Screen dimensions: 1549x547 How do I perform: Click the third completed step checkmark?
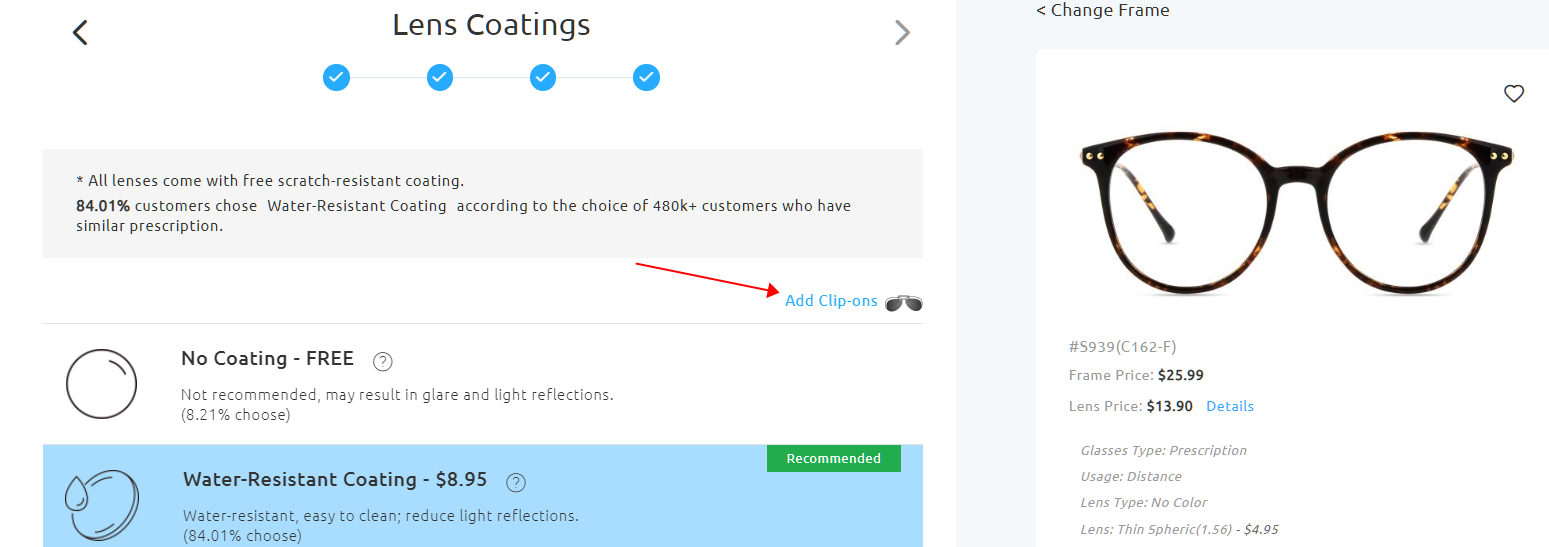pyautogui.click(x=543, y=77)
